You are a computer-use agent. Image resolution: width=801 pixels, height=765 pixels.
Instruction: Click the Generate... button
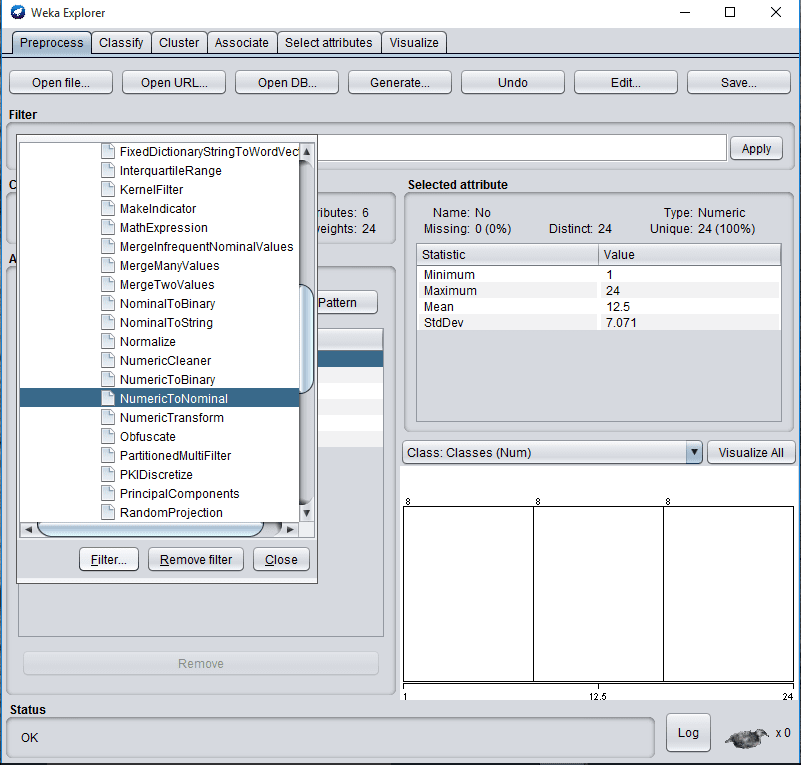(400, 83)
